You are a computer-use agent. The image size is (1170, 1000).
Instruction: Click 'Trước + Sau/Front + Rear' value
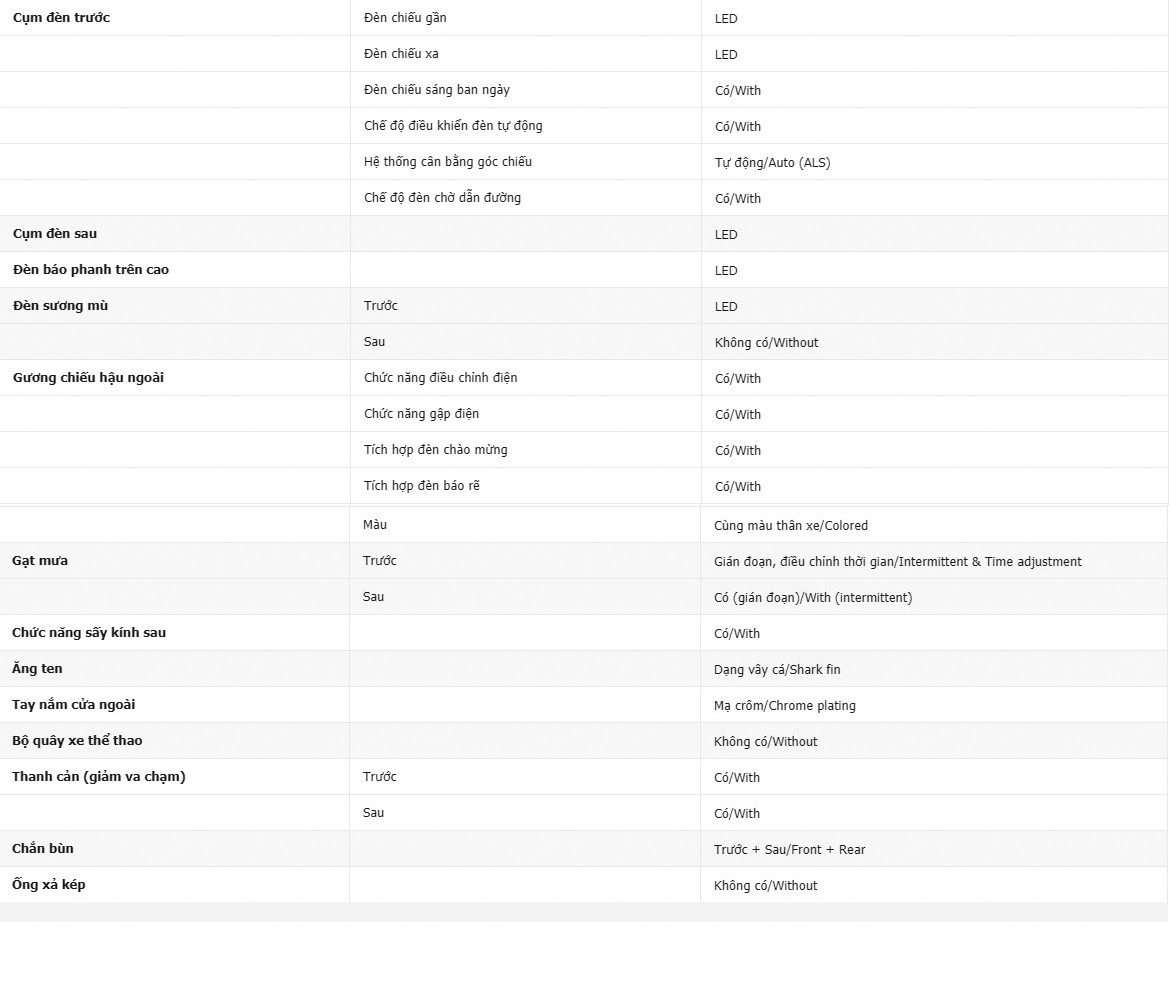click(789, 849)
